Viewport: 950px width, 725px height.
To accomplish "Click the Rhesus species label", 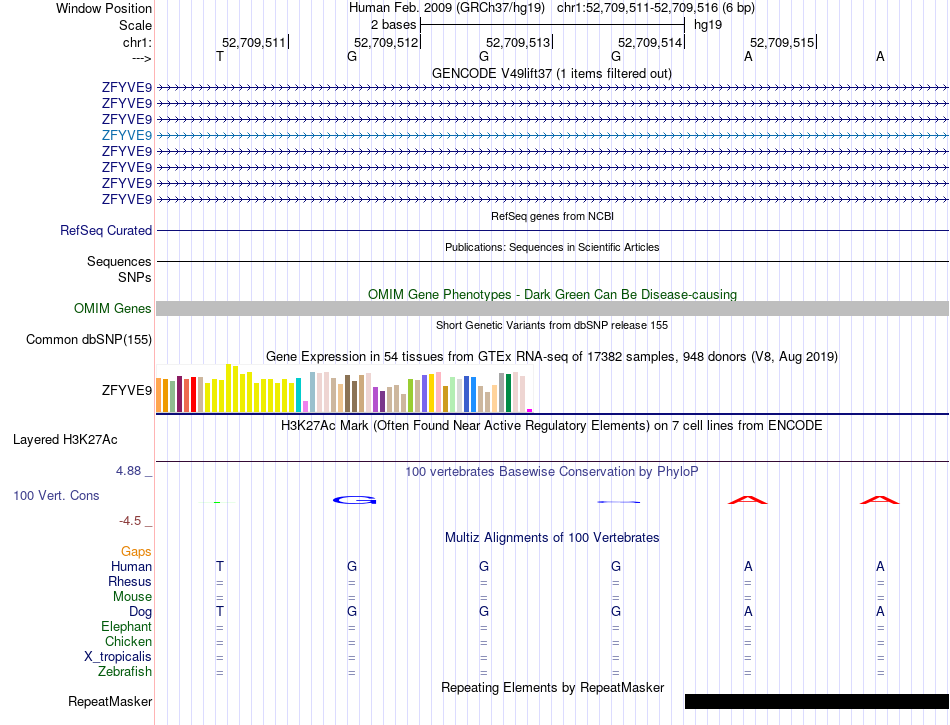I will 130,581.
